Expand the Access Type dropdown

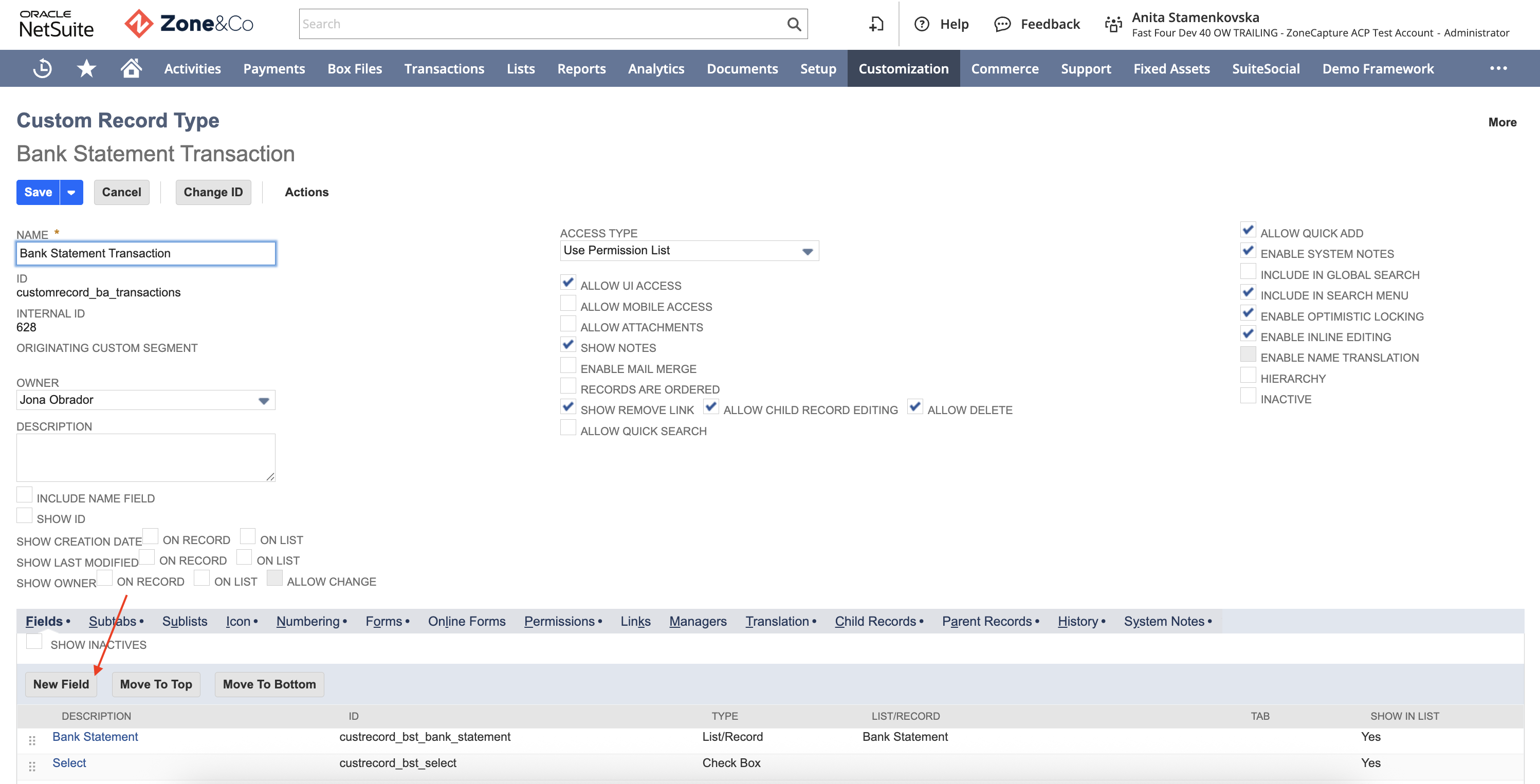point(807,251)
